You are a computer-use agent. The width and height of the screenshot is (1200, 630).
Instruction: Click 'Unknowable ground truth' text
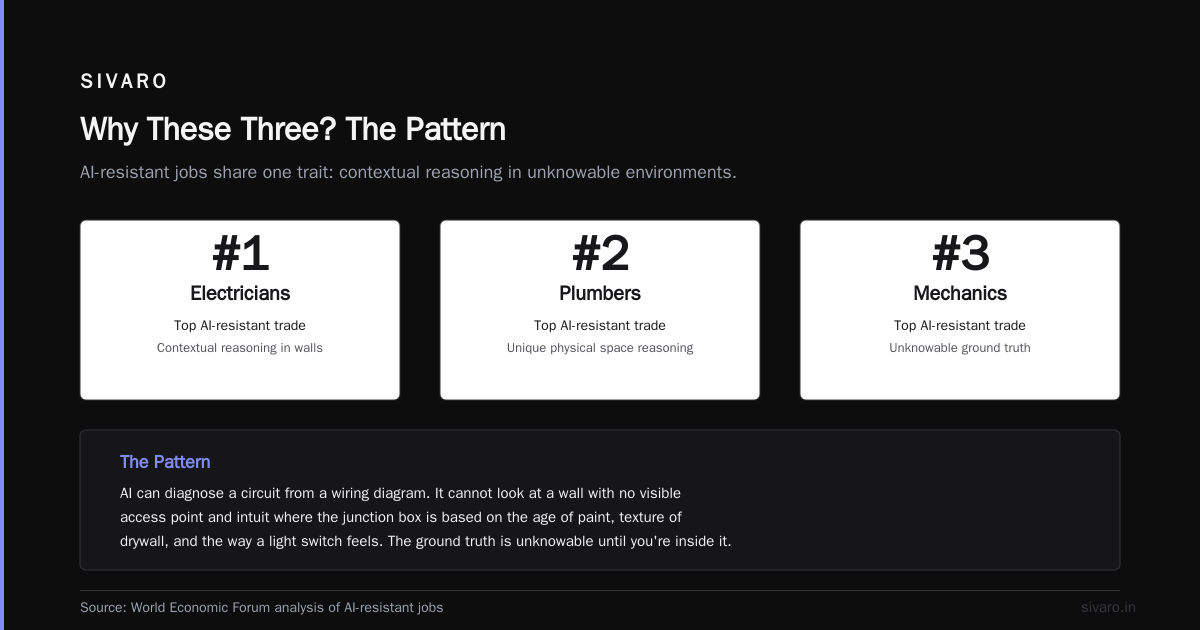pos(960,348)
